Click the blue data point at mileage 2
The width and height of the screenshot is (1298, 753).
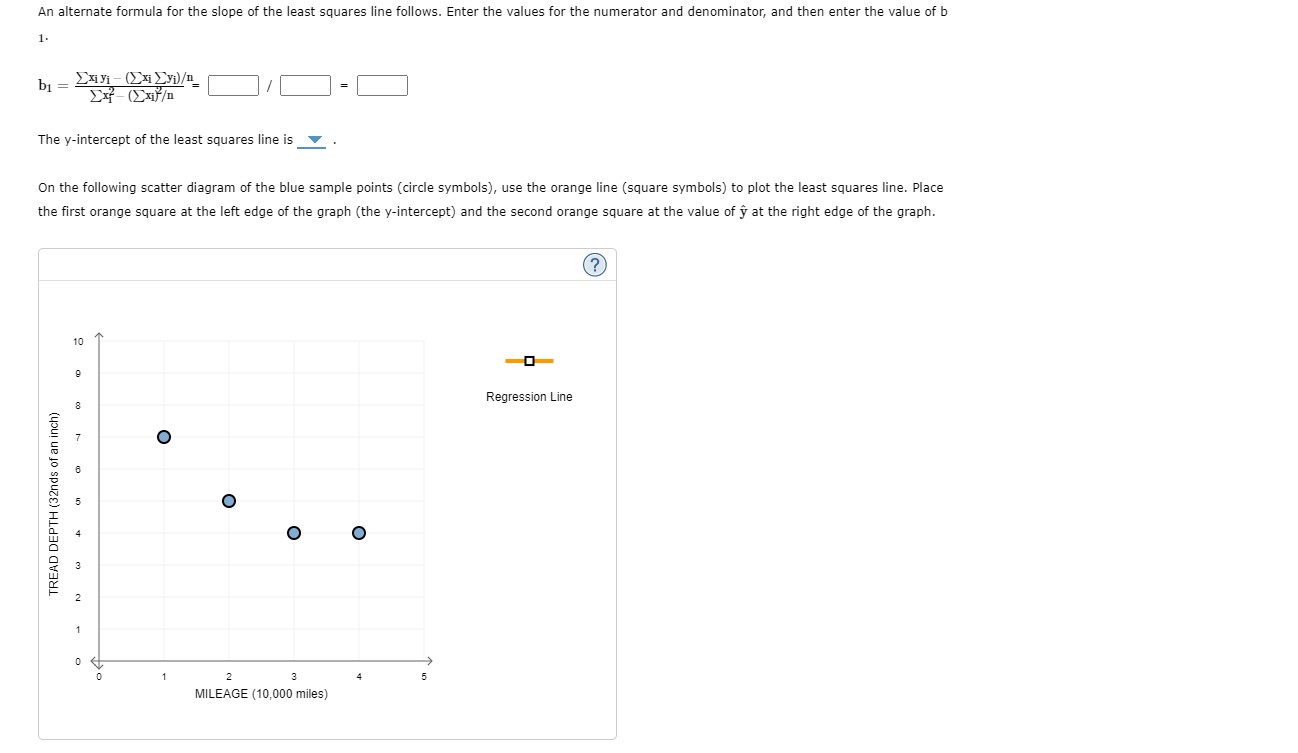tap(229, 500)
